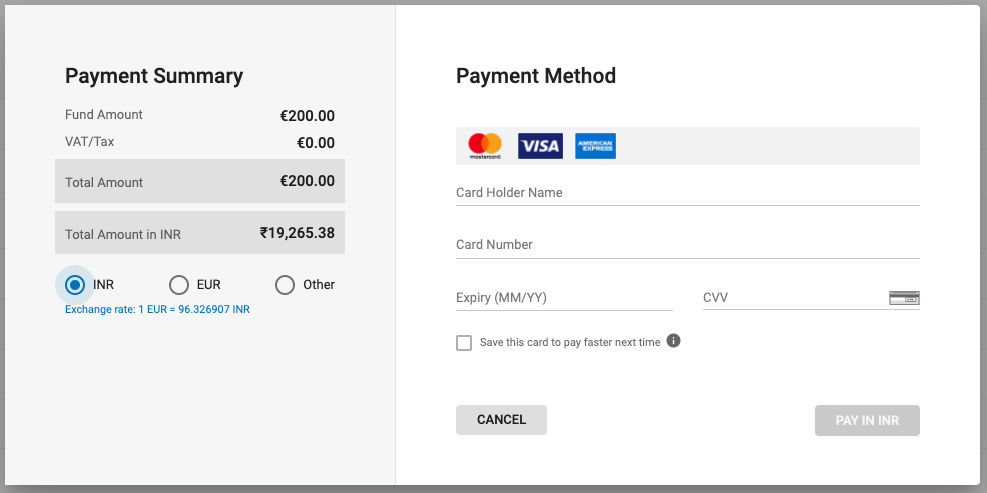The width and height of the screenshot is (987, 493).
Task: Click the Visa card logo
Action: (x=540, y=146)
